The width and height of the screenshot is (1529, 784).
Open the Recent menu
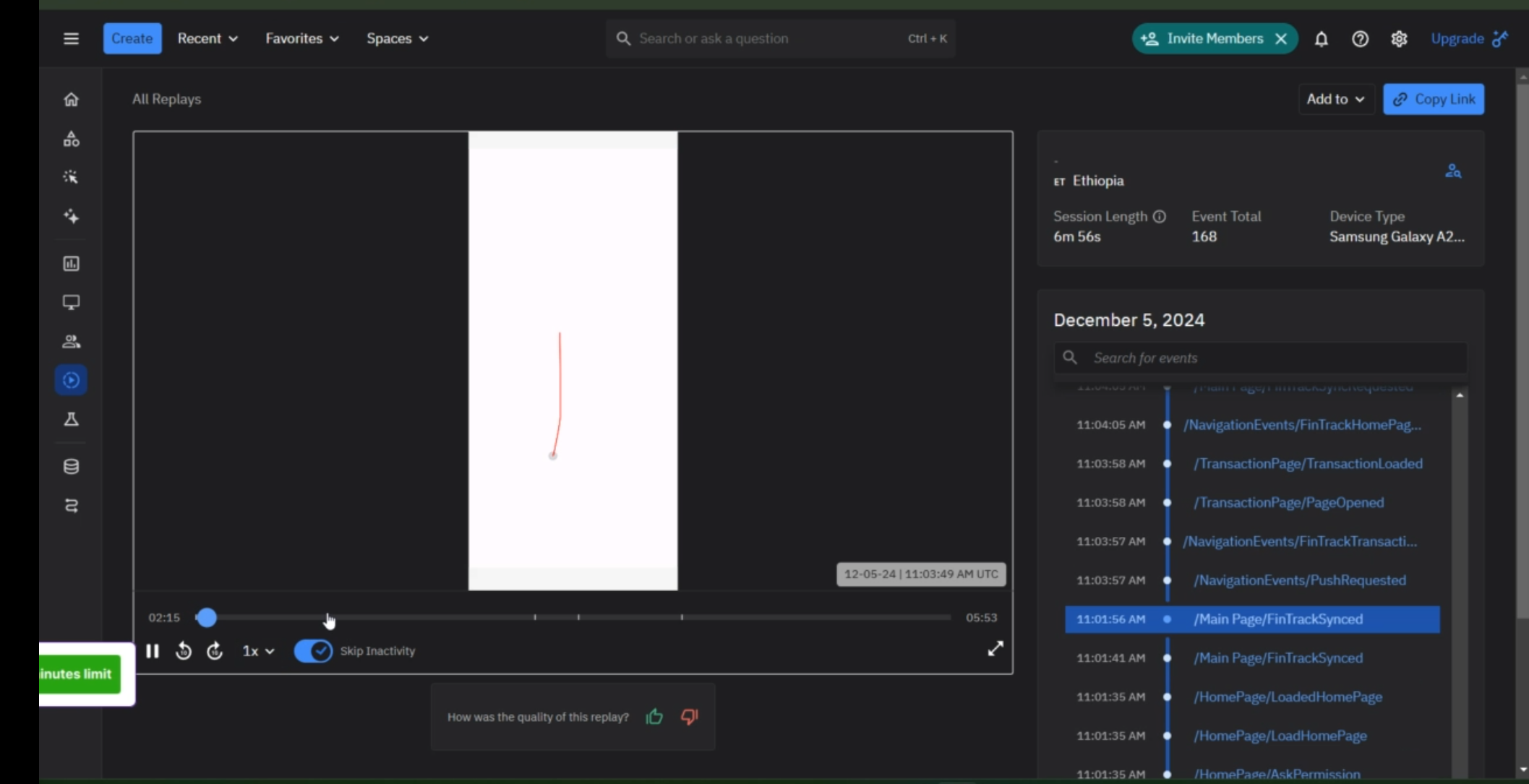207,38
